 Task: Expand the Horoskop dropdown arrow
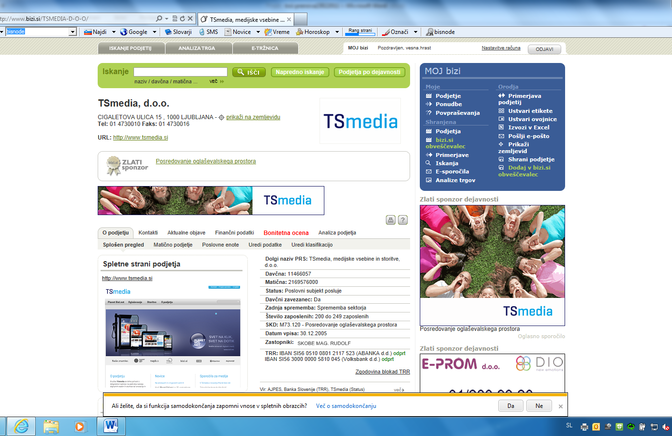coord(337,32)
